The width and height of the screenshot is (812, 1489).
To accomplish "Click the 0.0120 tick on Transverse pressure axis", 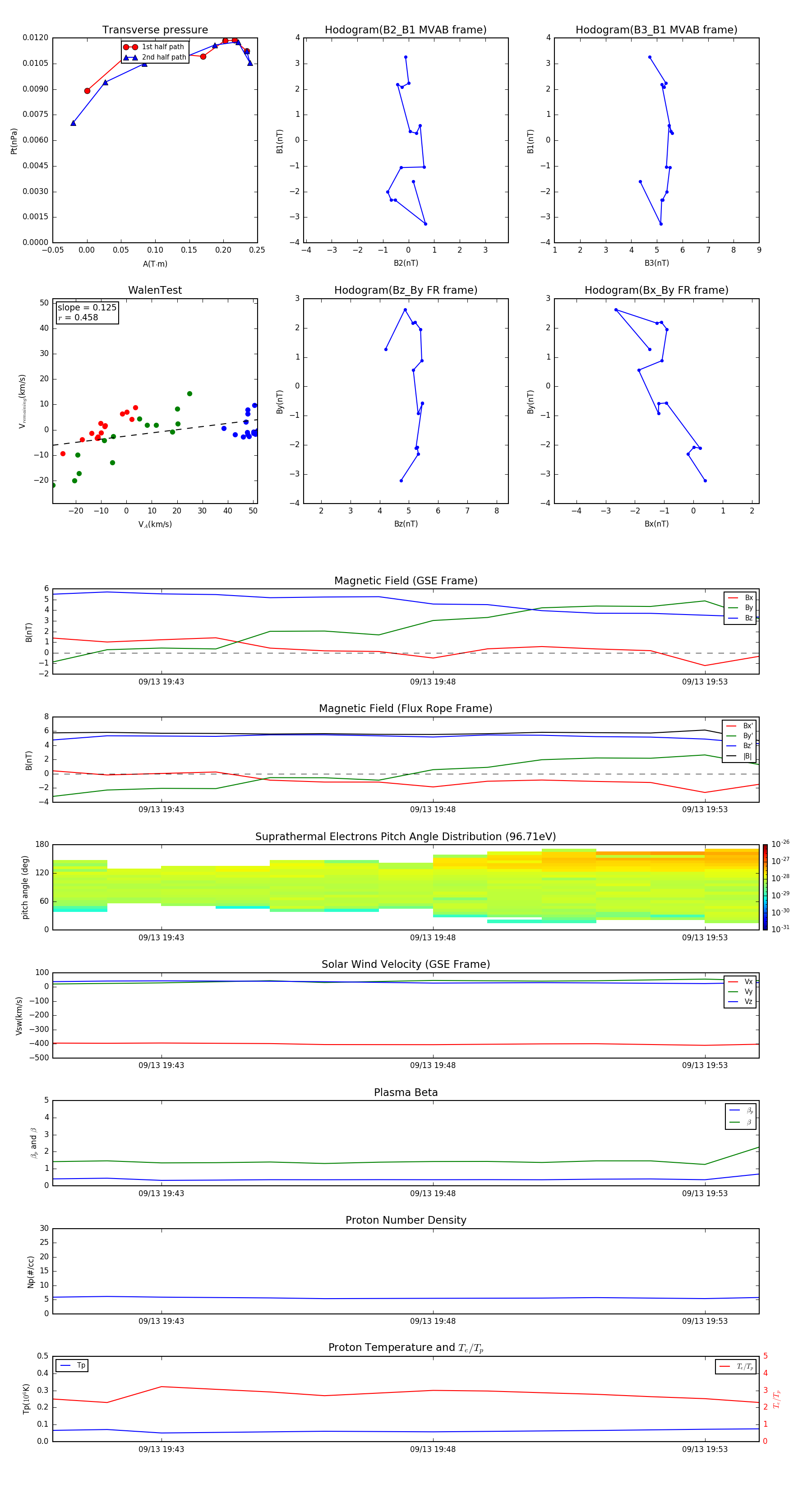I will point(35,37).
